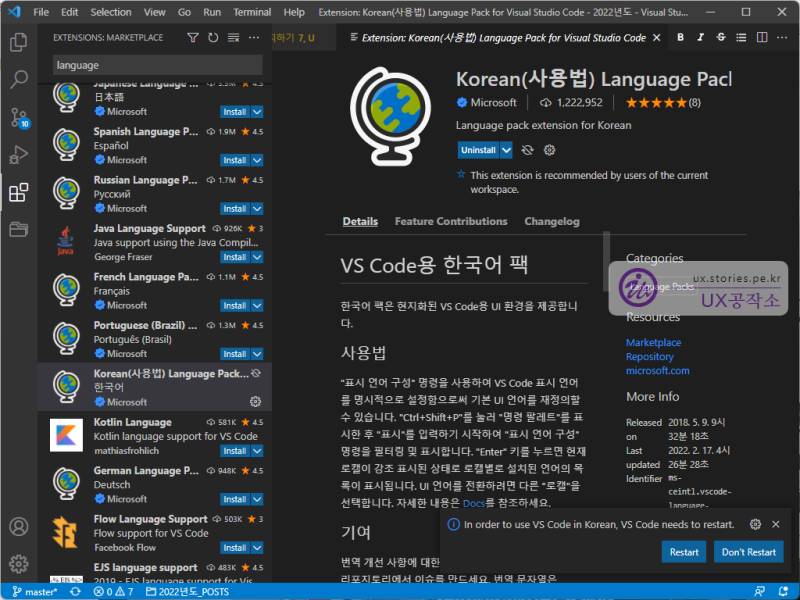Open the Accounts icon in activity bar
800x600 pixels.
pyautogui.click(x=18, y=527)
